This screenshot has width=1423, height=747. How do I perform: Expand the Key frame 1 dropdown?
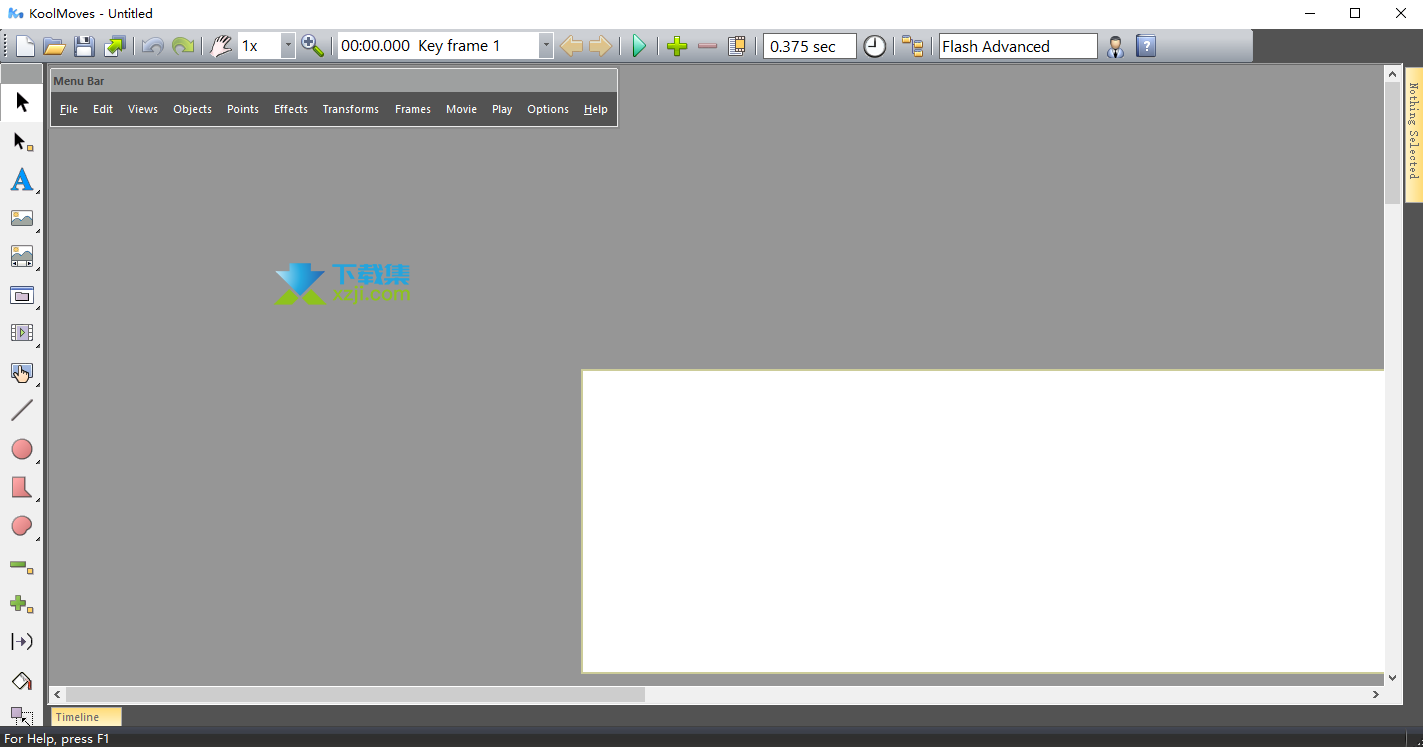click(x=545, y=46)
